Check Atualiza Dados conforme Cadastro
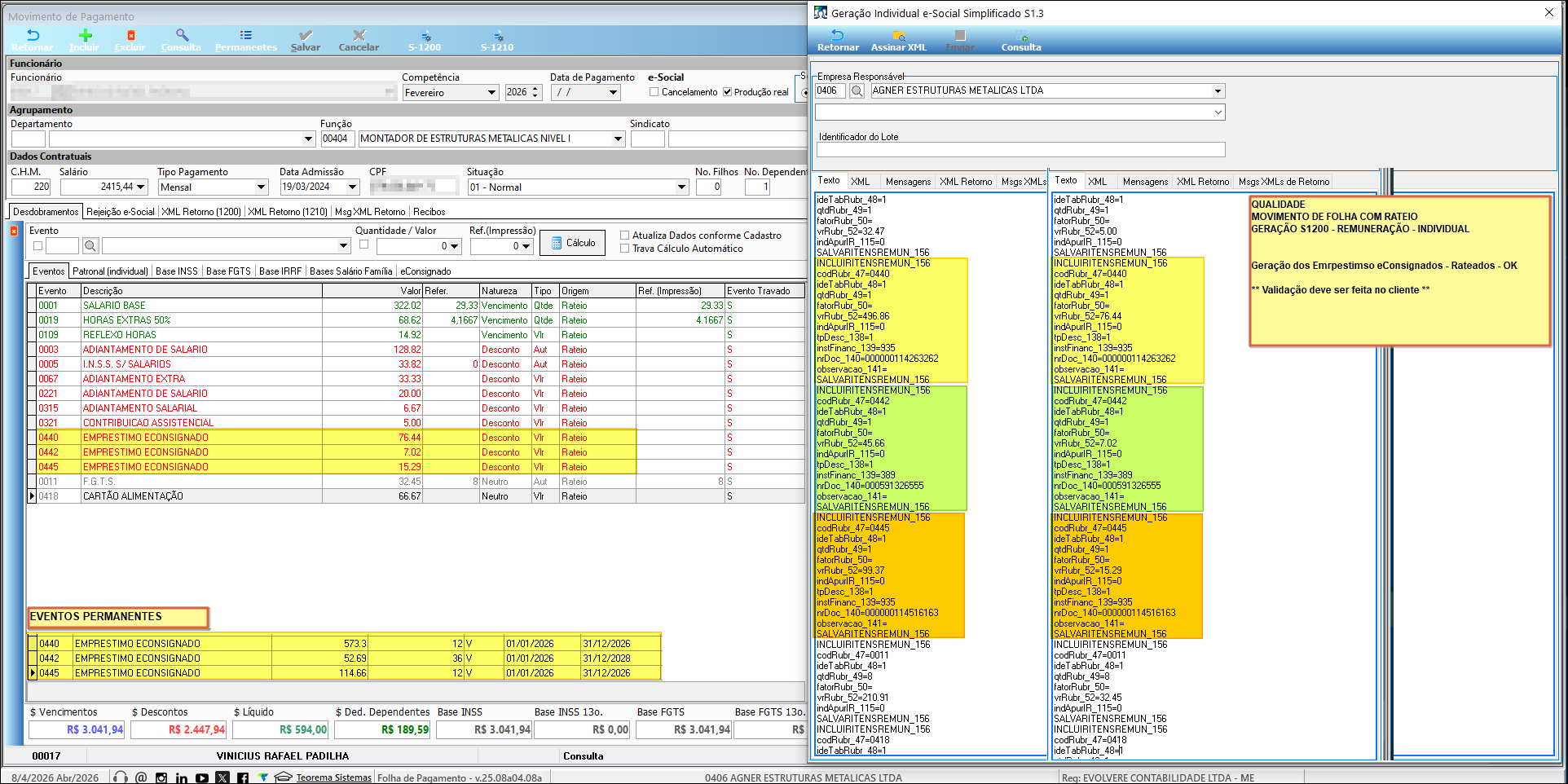The height and width of the screenshot is (784, 1568). (625, 236)
